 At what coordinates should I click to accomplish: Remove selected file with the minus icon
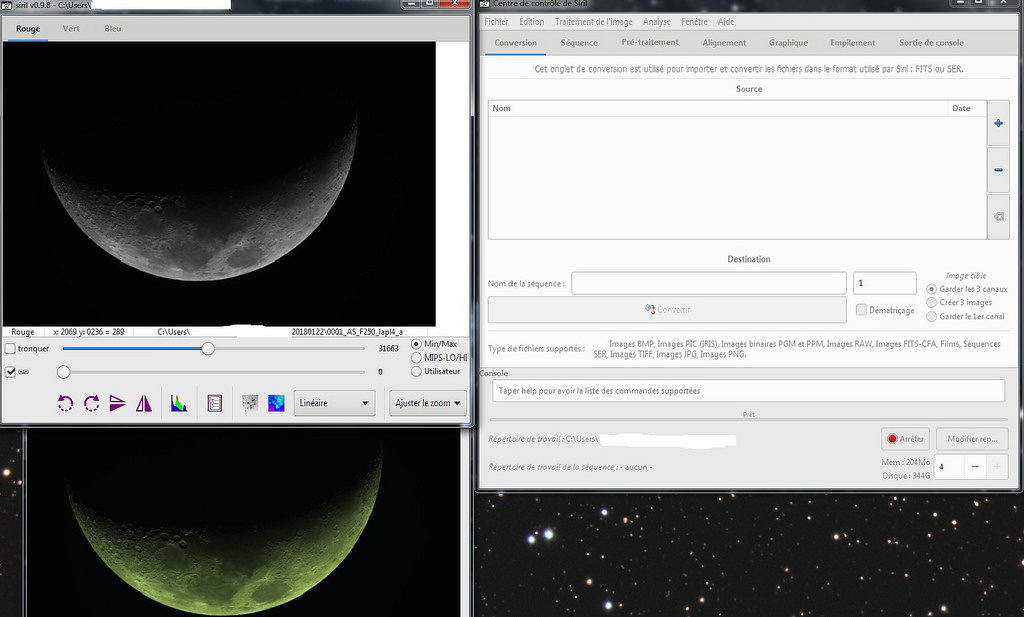(x=998, y=170)
